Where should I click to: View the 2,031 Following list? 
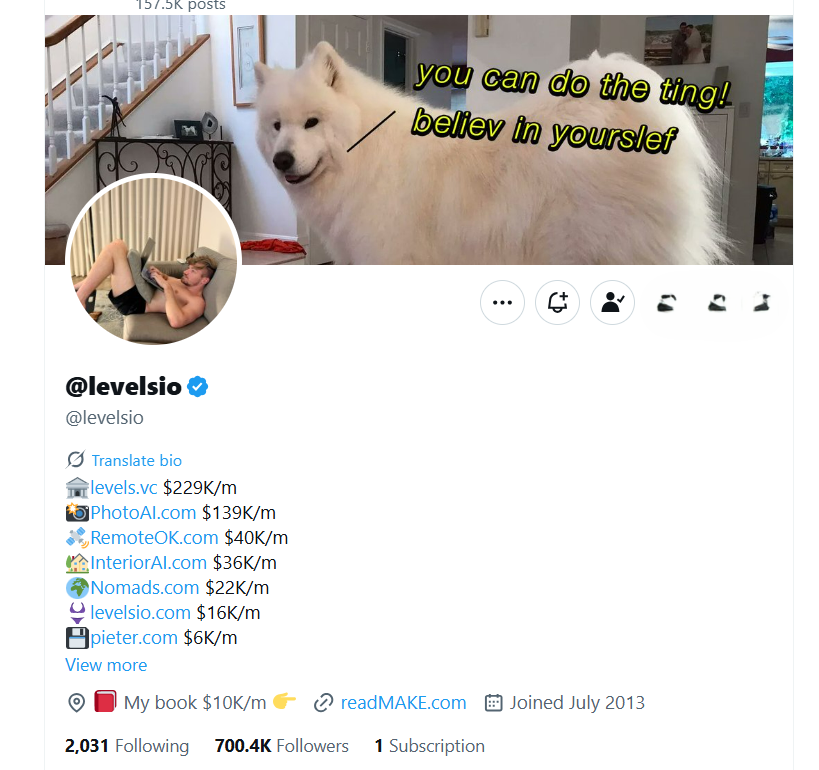point(127,745)
